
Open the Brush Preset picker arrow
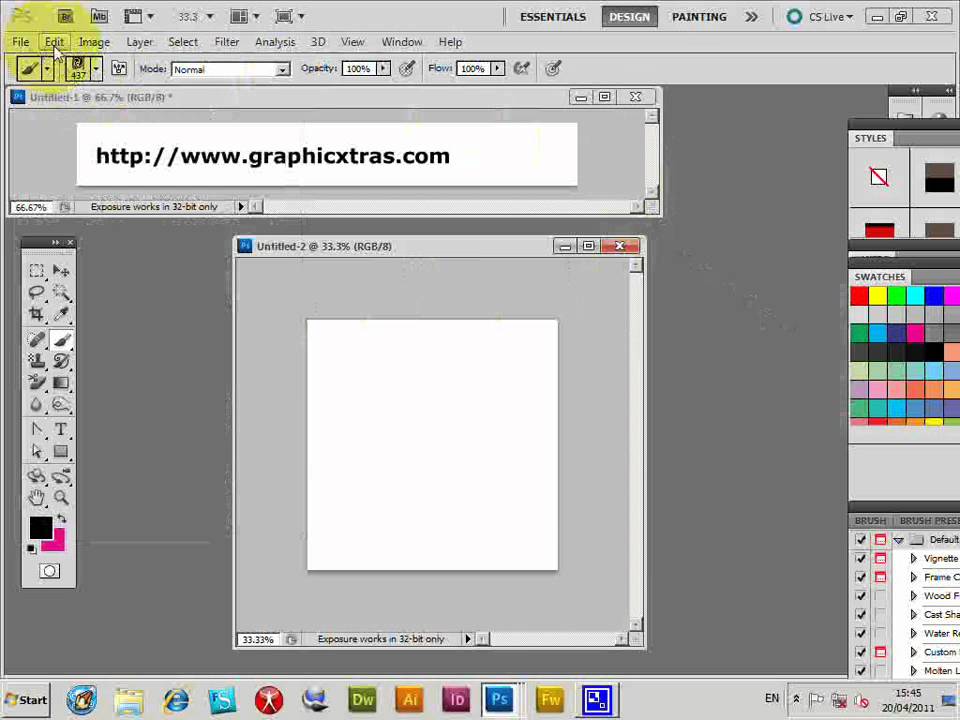96,69
